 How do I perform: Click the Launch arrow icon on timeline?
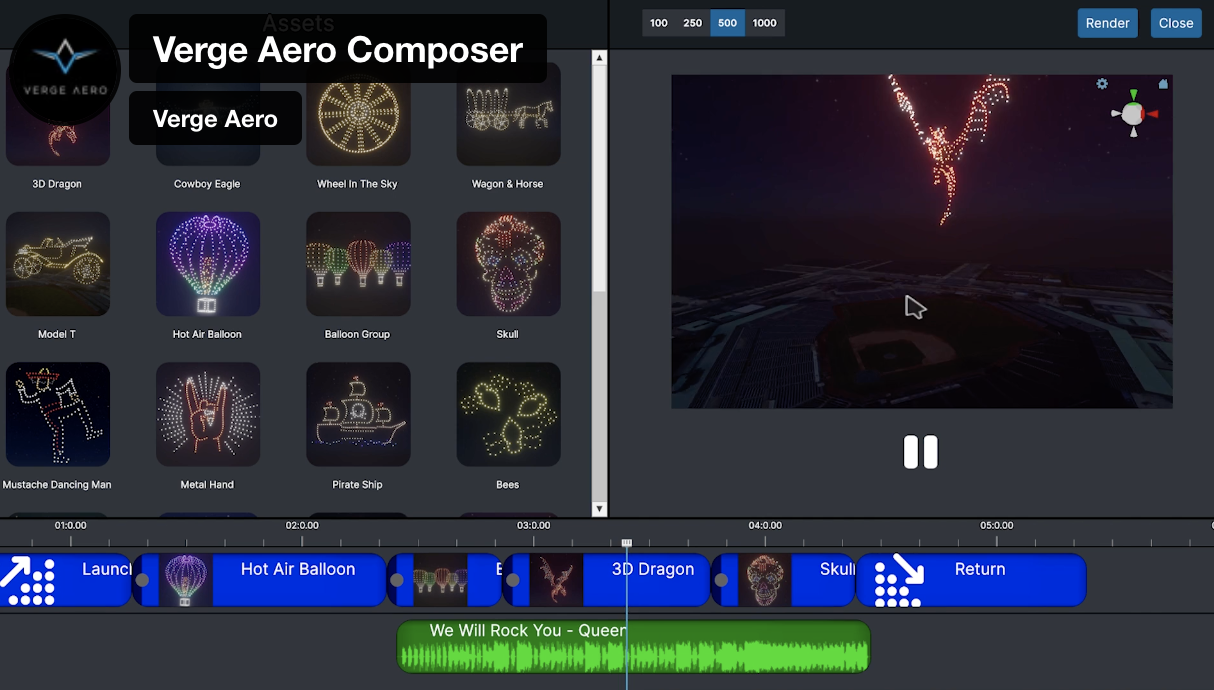(x=28, y=580)
